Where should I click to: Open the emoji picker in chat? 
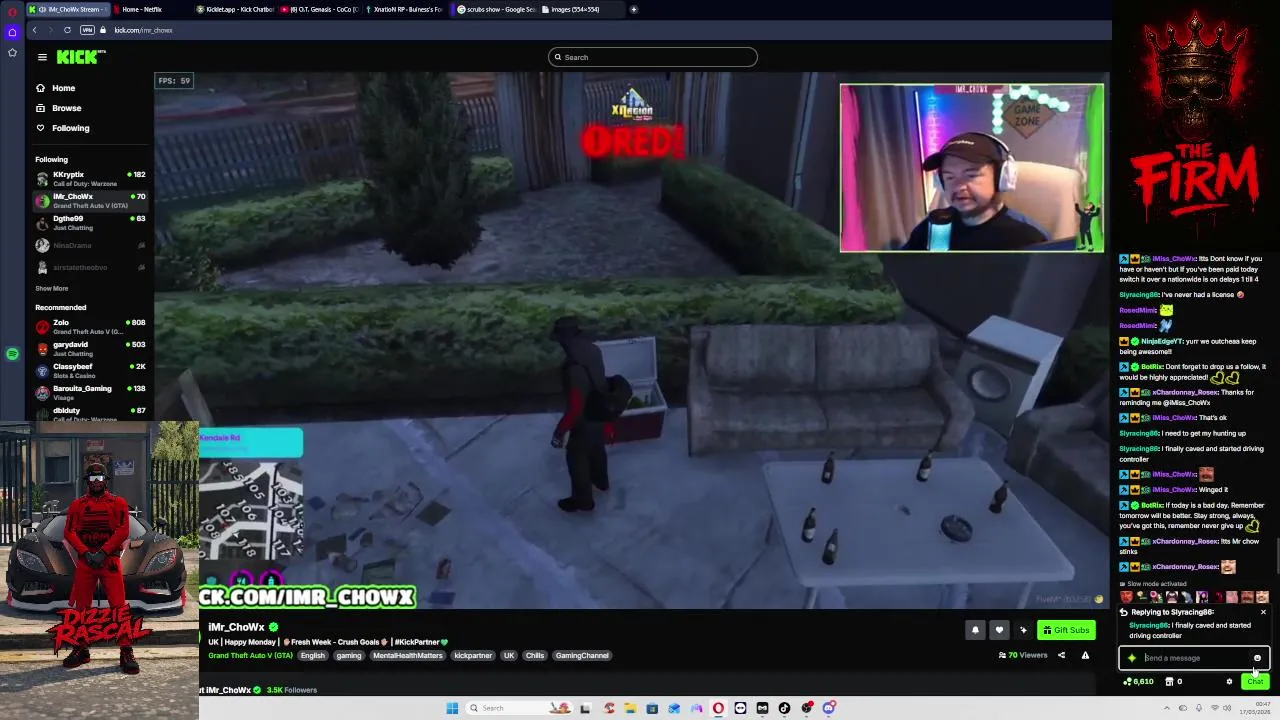click(1257, 658)
